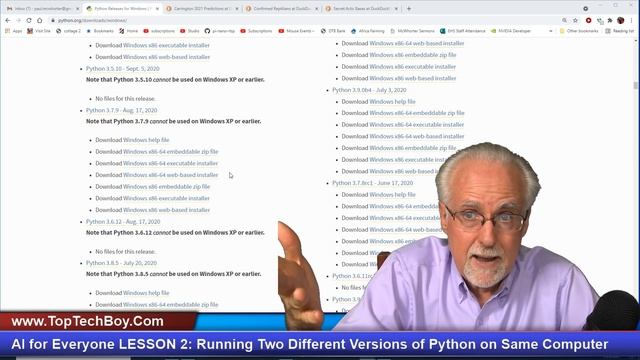Click the zoom magnifier in address bar
The image size is (640, 360).
coord(564,20)
